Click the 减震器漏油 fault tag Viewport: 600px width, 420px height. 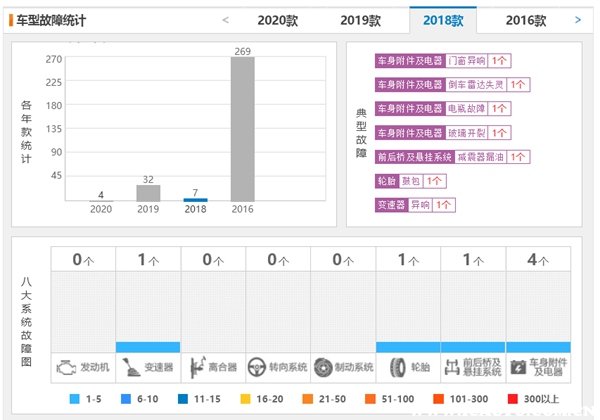(480, 157)
